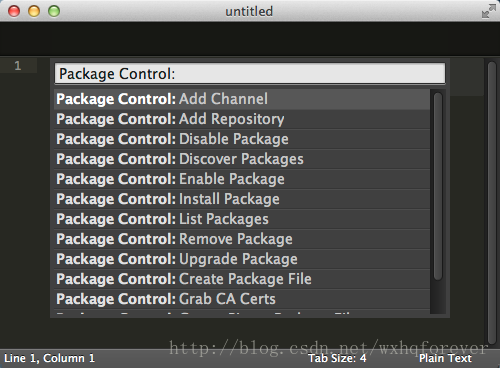Click the command palette list scrollbar
The width and height of the screenshot is (500, 368).
pos(438,186)
